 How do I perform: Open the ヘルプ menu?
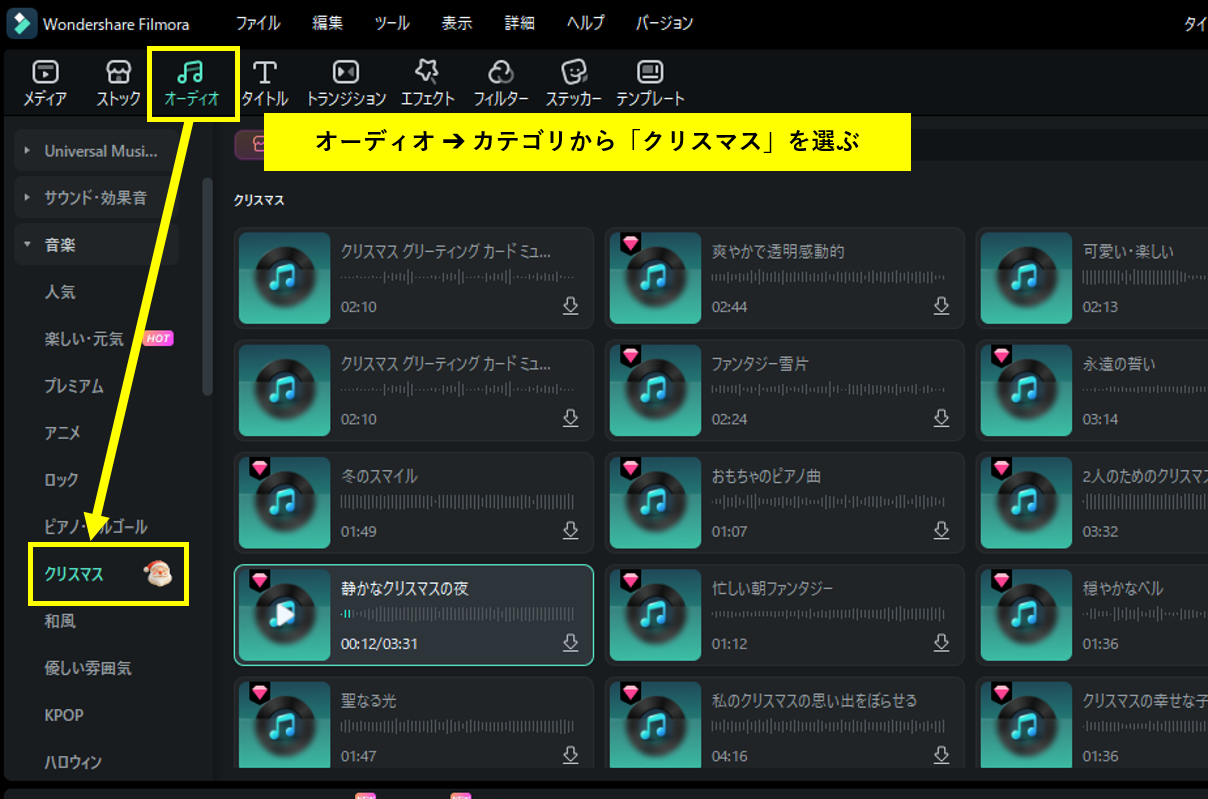coord(585,23)
